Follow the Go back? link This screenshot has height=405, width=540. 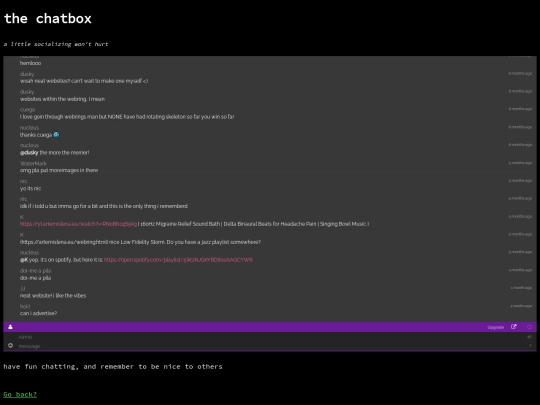click(20, 394)
